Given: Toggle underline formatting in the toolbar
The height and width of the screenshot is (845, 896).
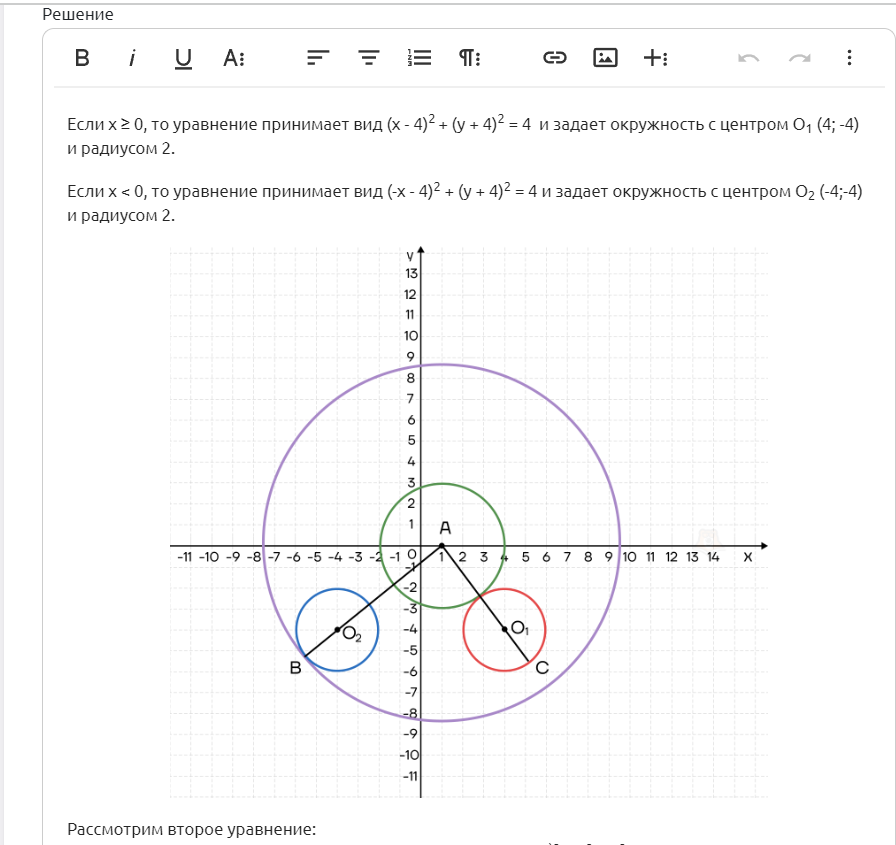Looking at the screenshot, I should click(x=183, y=58).
